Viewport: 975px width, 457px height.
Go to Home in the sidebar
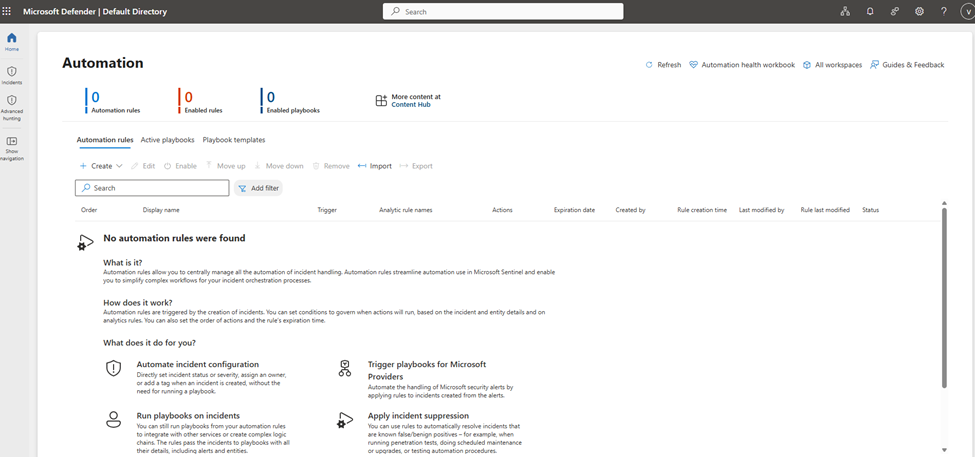tap(12, 42)
